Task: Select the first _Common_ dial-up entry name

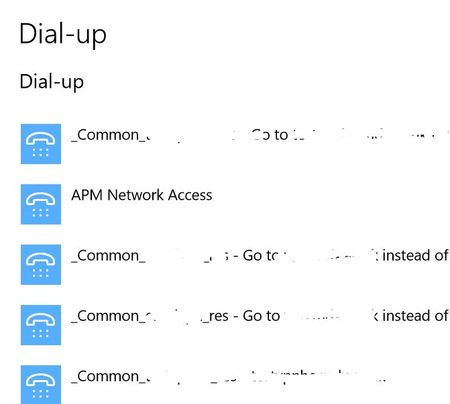Action: tap(111, 135)
